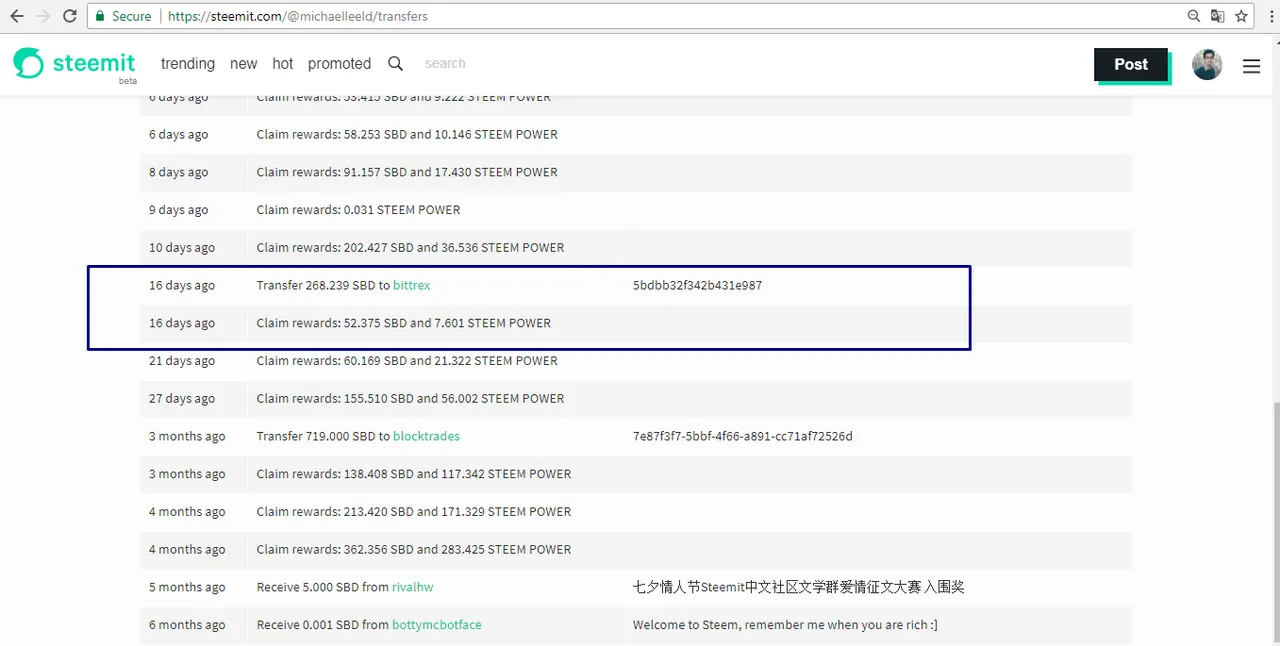Screen dimensions: 1280x646
Task: Open the blocktrades account link
Action: (426, 436)
